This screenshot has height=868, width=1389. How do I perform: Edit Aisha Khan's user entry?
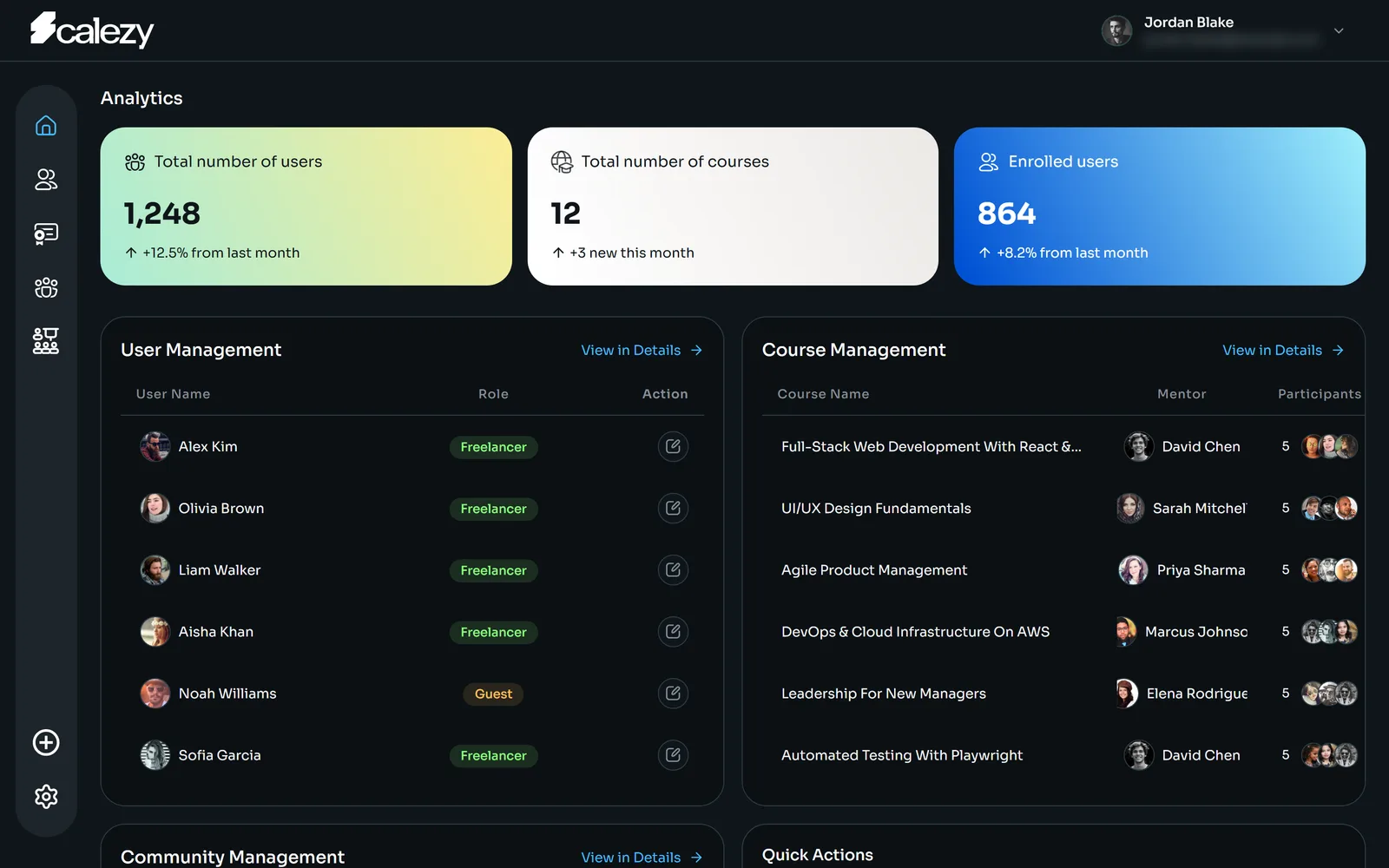click(673, 631)
